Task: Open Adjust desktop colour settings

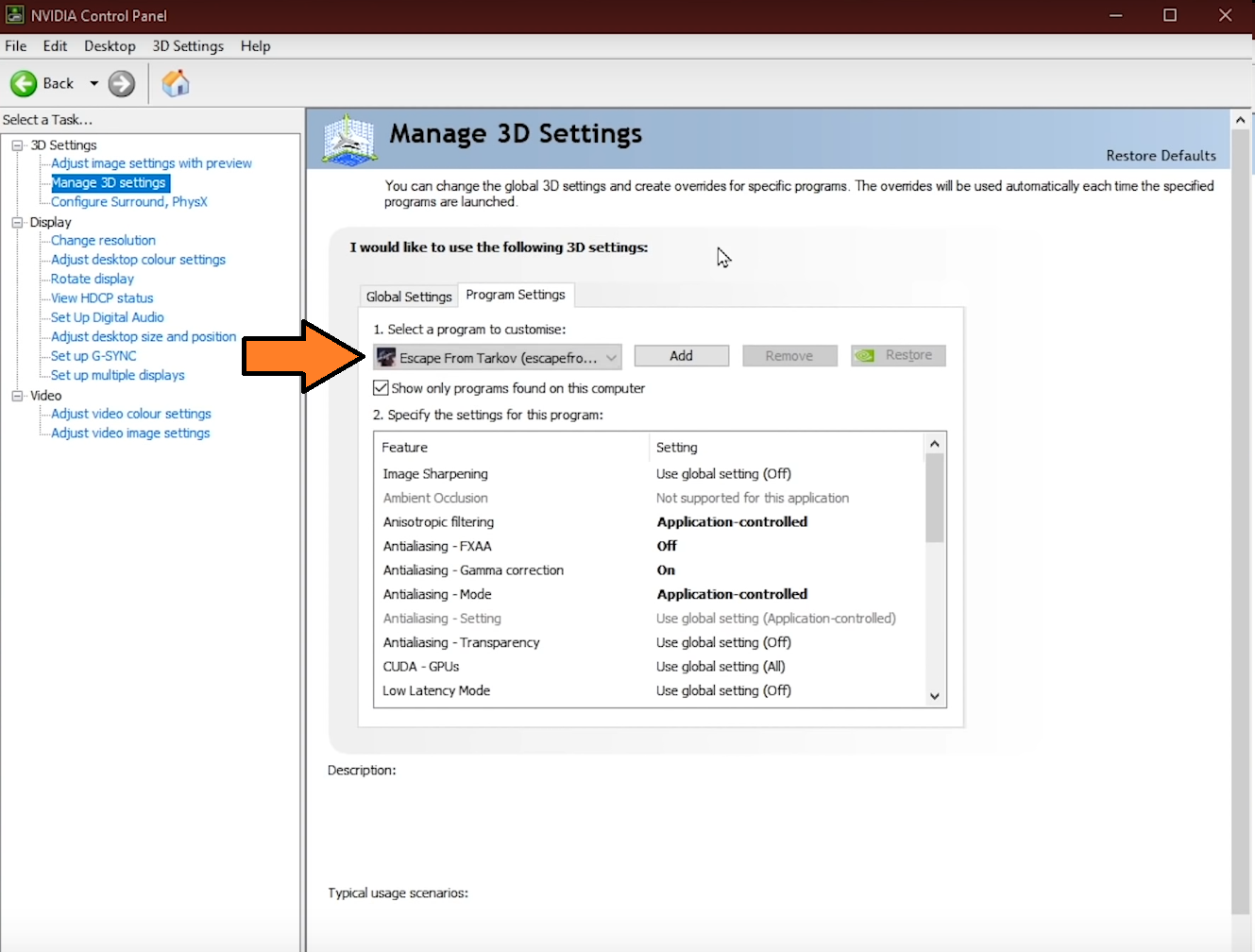Action: tap(139, 260)
